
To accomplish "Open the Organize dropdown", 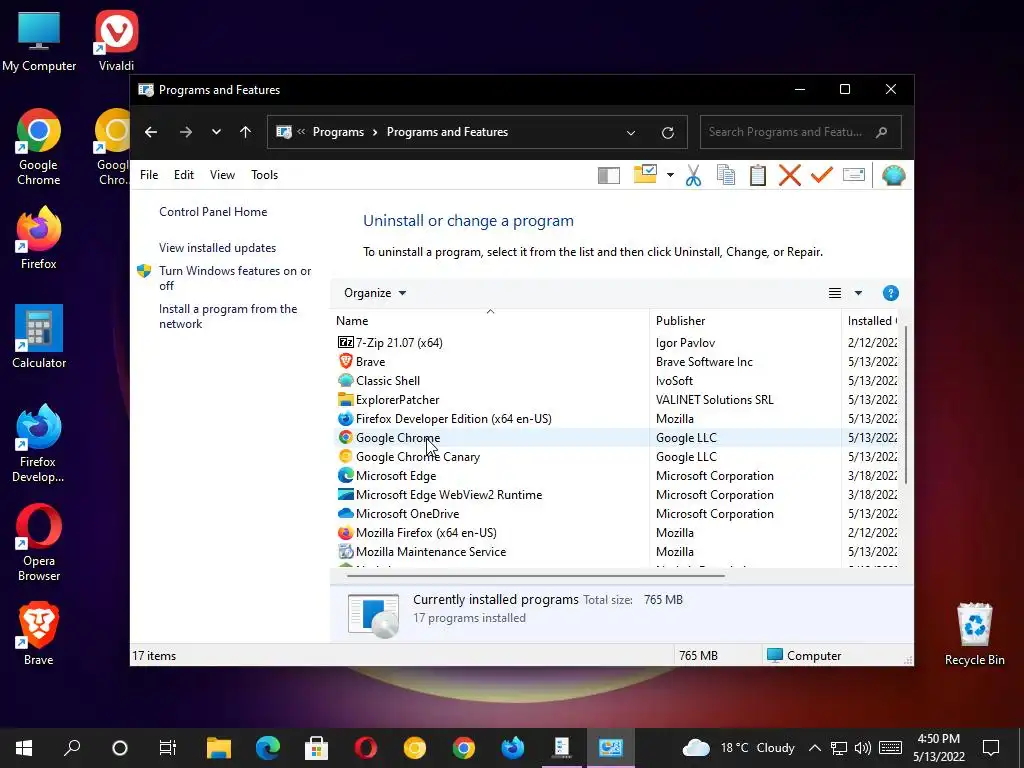I will pyautogui.click(x=375, y=293).
